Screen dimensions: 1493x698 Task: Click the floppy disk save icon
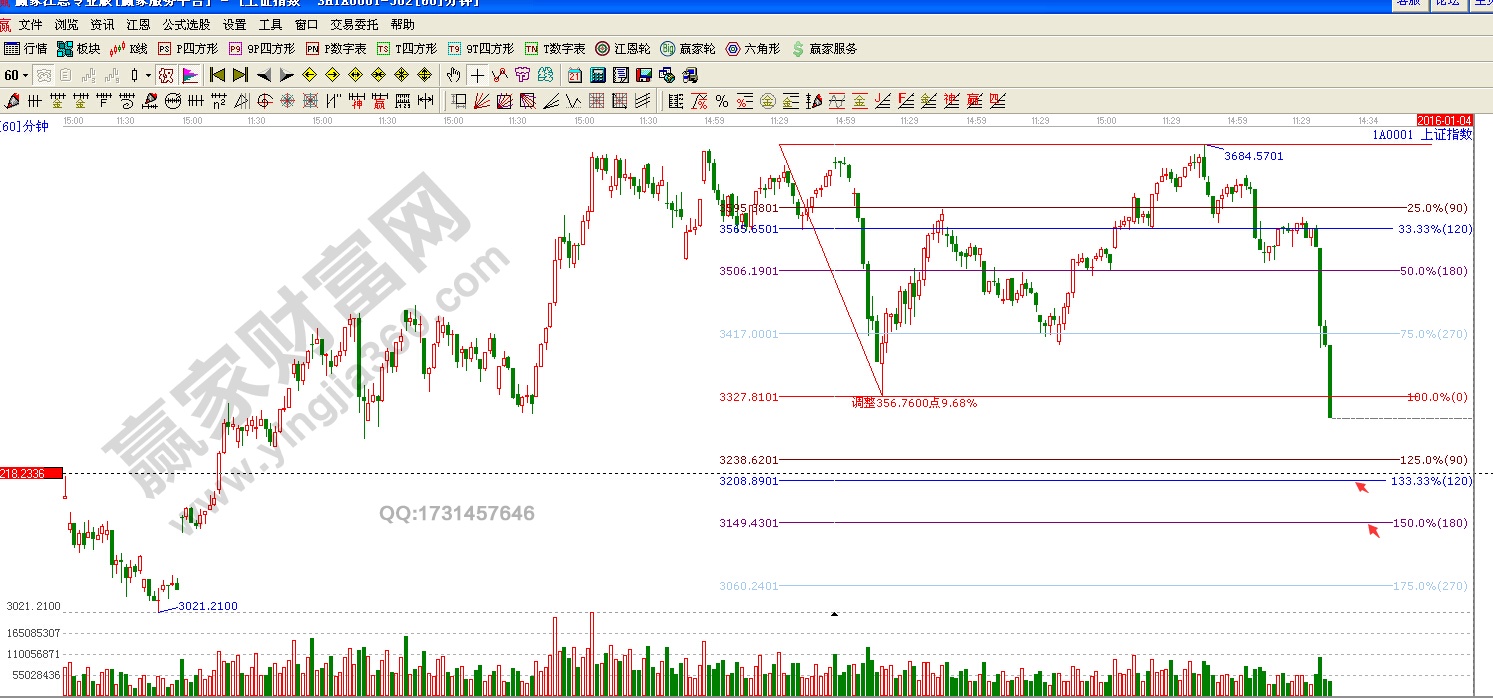pos(644,75)
